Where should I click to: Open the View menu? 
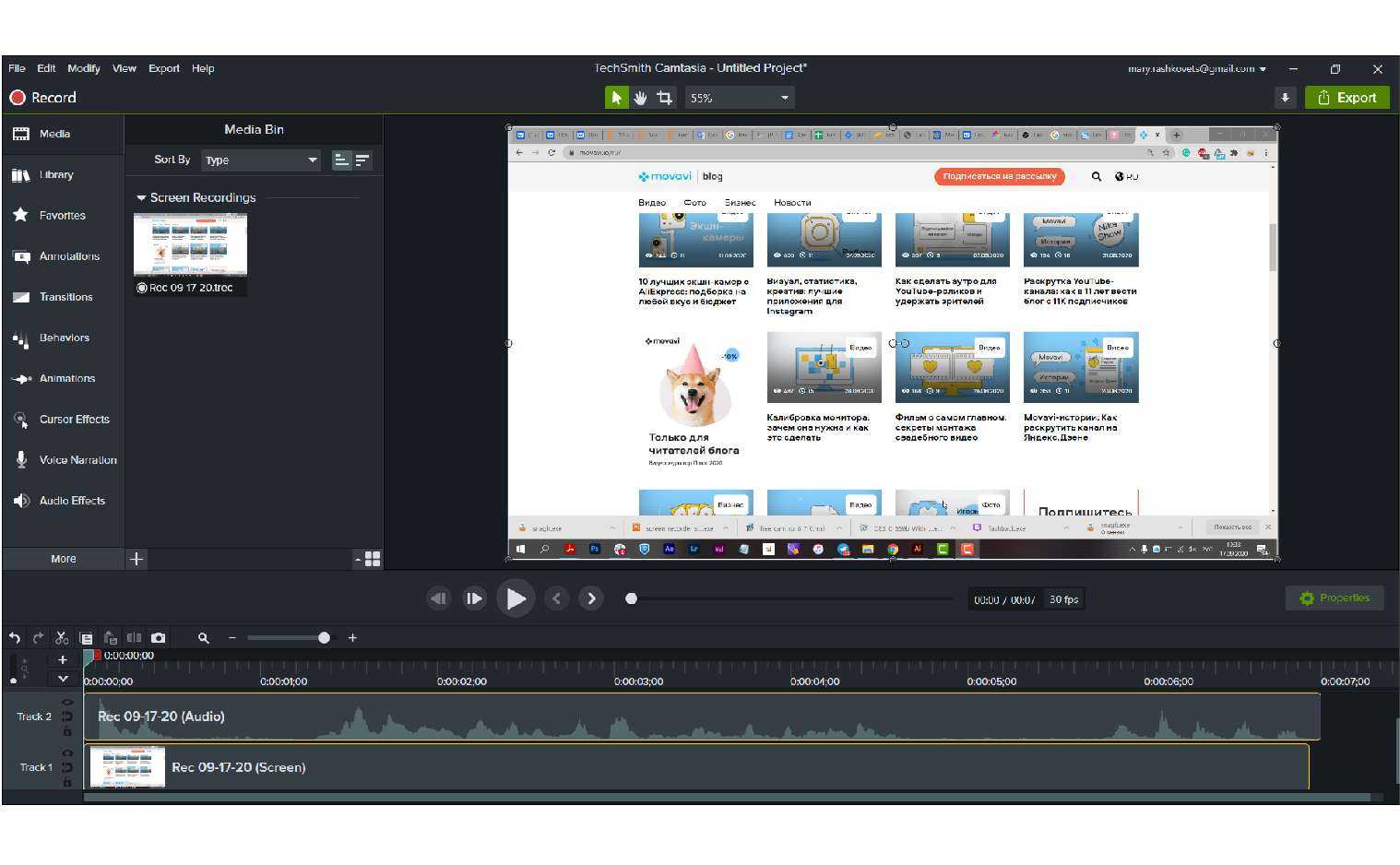[124, 68]
